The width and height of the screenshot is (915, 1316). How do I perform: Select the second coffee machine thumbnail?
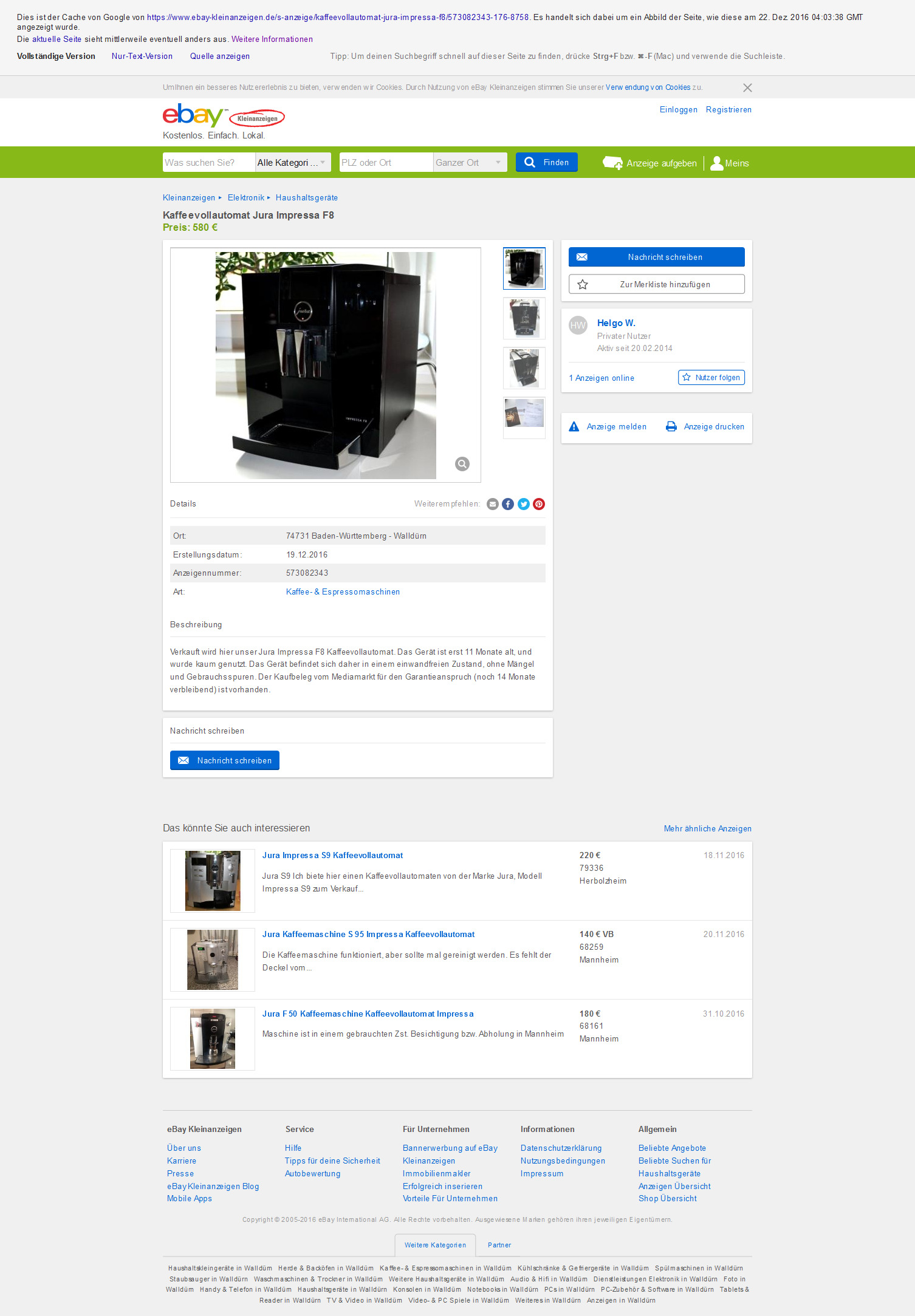click(524, 318)
